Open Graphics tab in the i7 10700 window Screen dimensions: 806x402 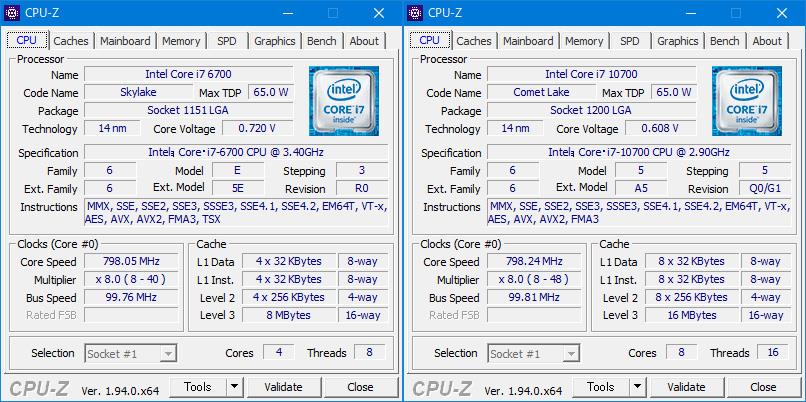(677, 41)
